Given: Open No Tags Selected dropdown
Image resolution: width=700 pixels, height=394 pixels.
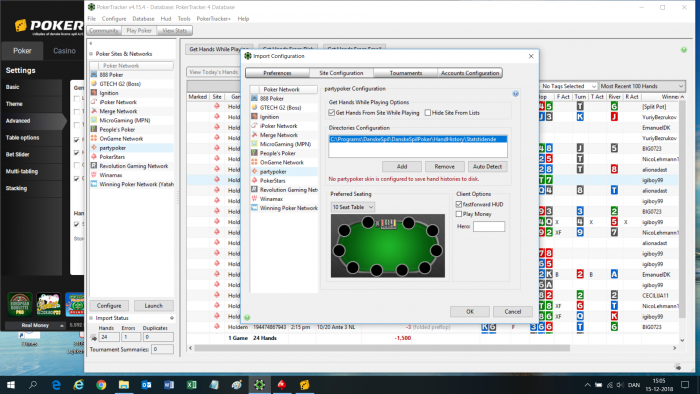Looking at the screenshot, I should tap(568, 86).
